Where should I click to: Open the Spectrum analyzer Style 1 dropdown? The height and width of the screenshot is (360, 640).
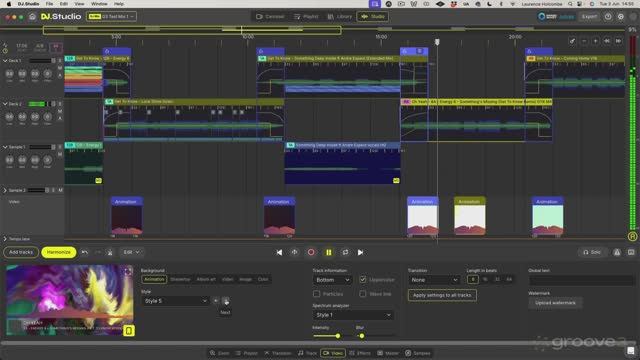[353, 315]
